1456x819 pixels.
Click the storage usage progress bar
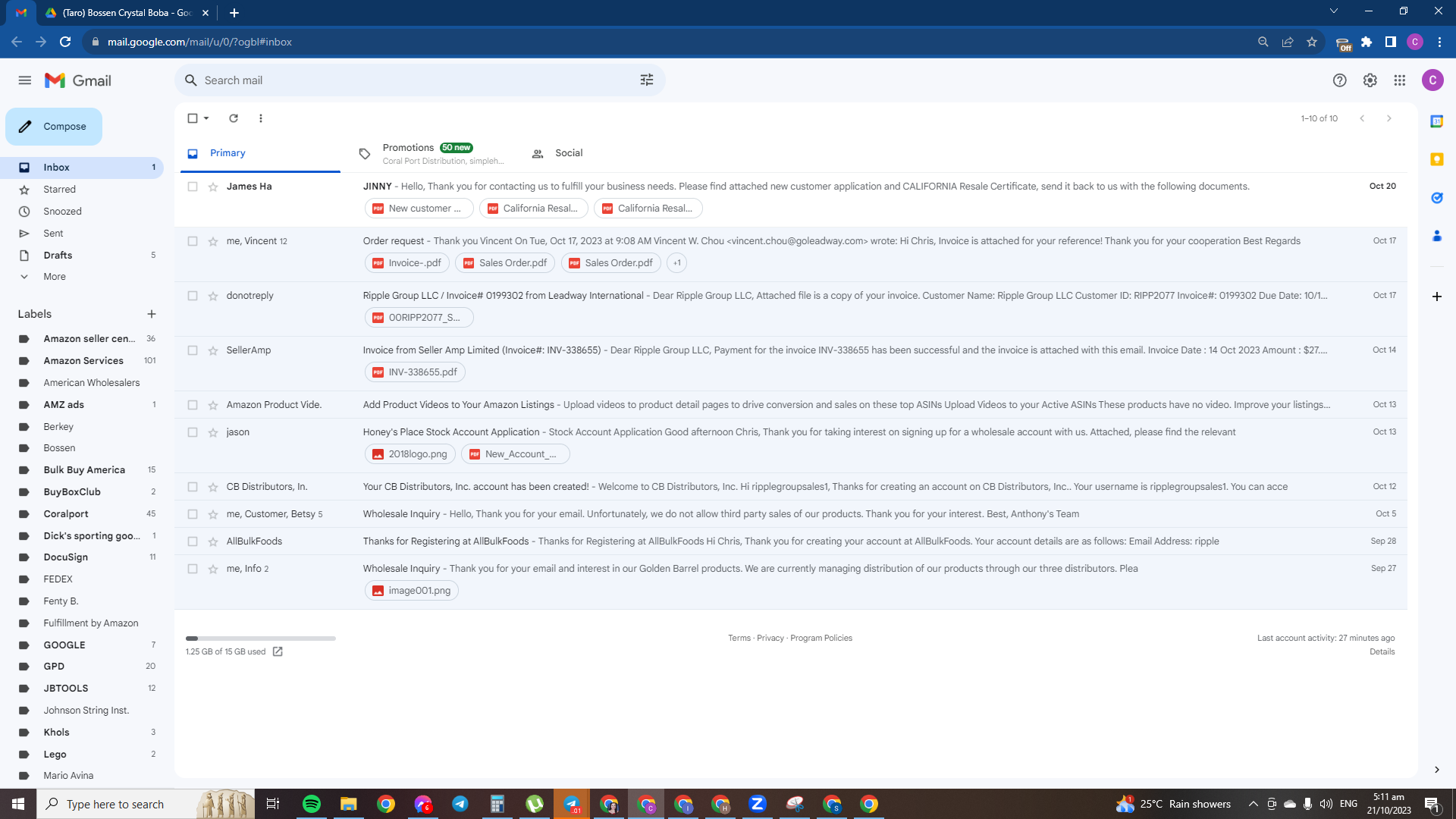tap(261, 639)
